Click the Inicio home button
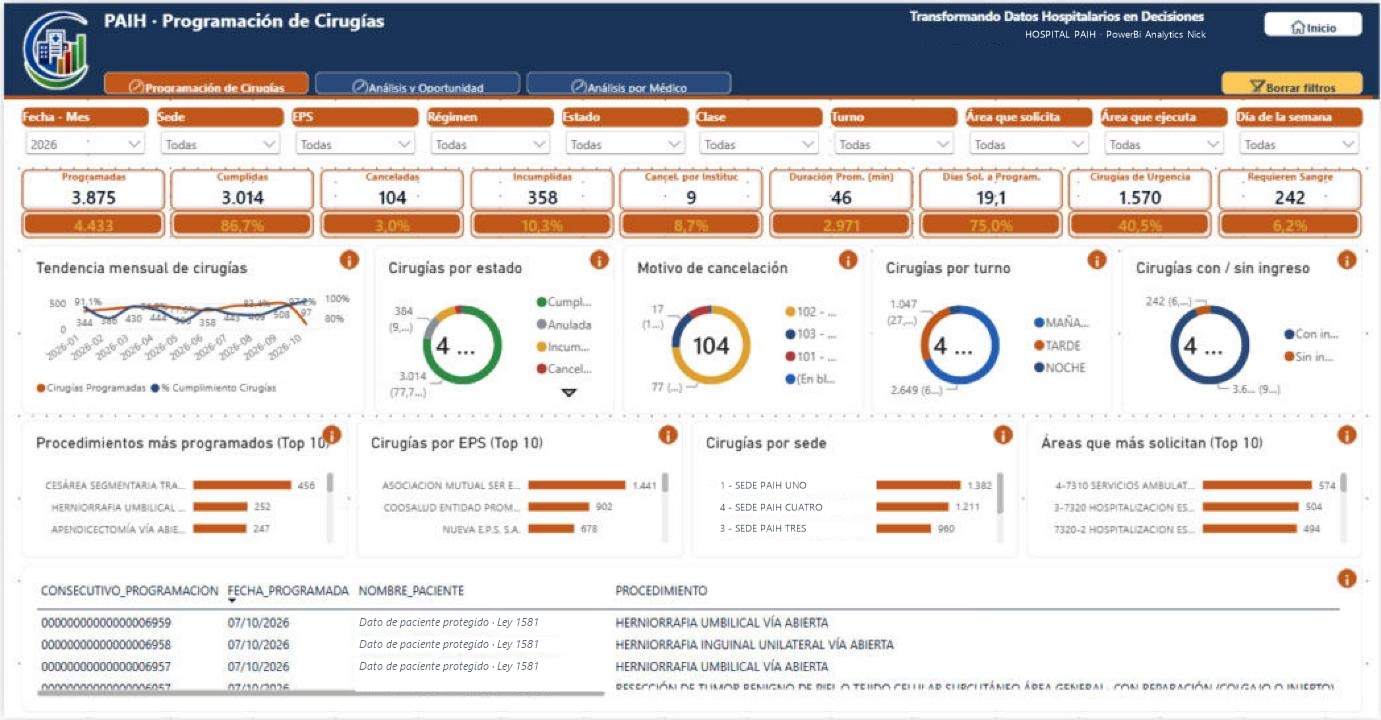 1313,27
